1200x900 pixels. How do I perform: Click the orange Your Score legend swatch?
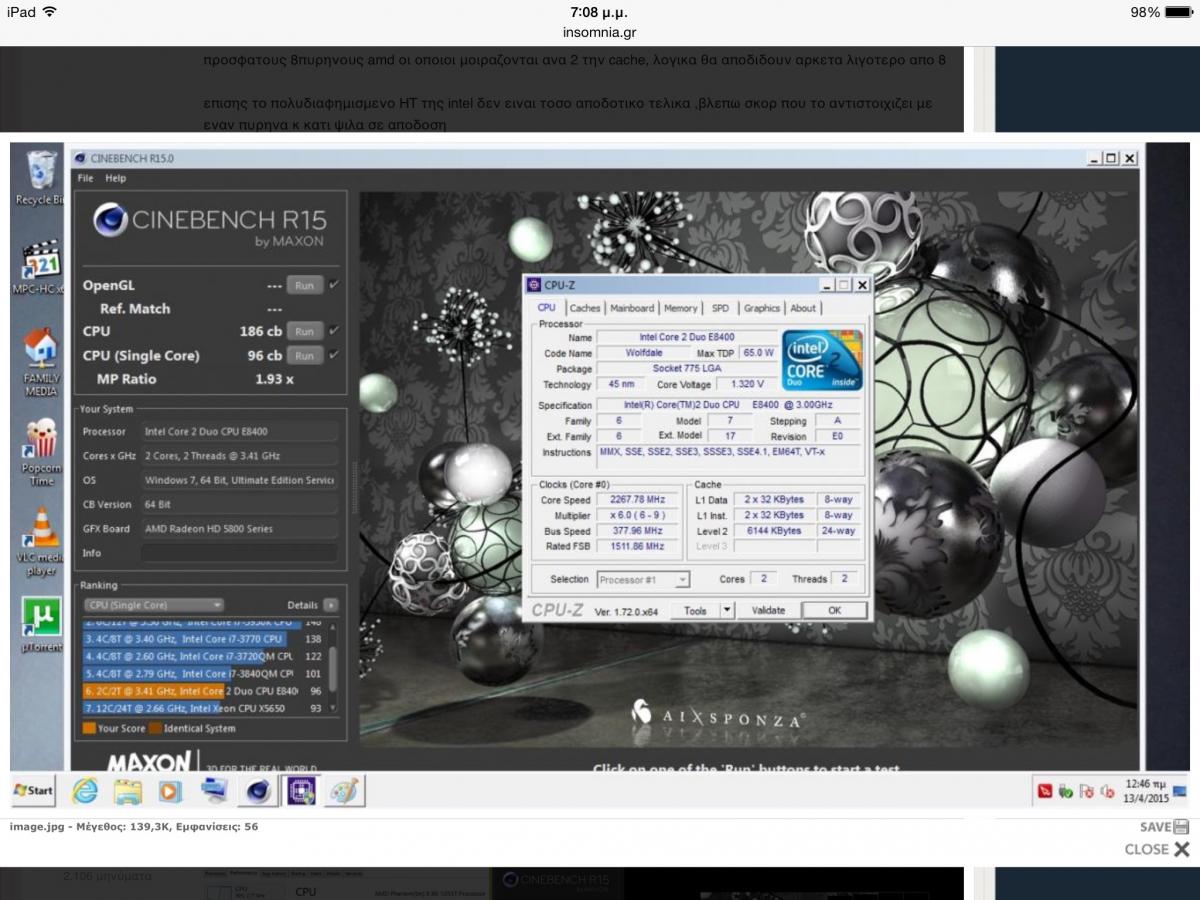89,728
